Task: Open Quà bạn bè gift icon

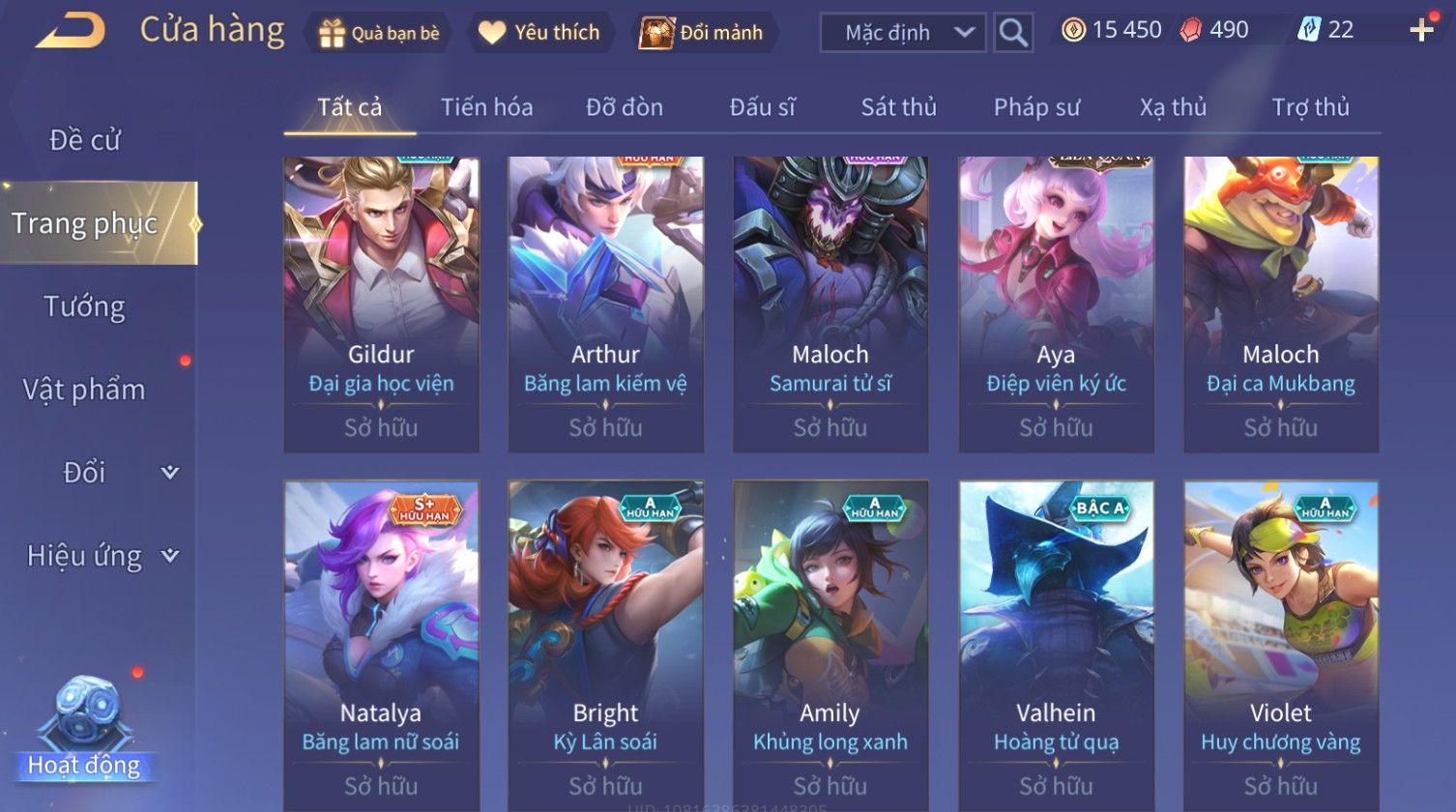Action: coord(332,34)
